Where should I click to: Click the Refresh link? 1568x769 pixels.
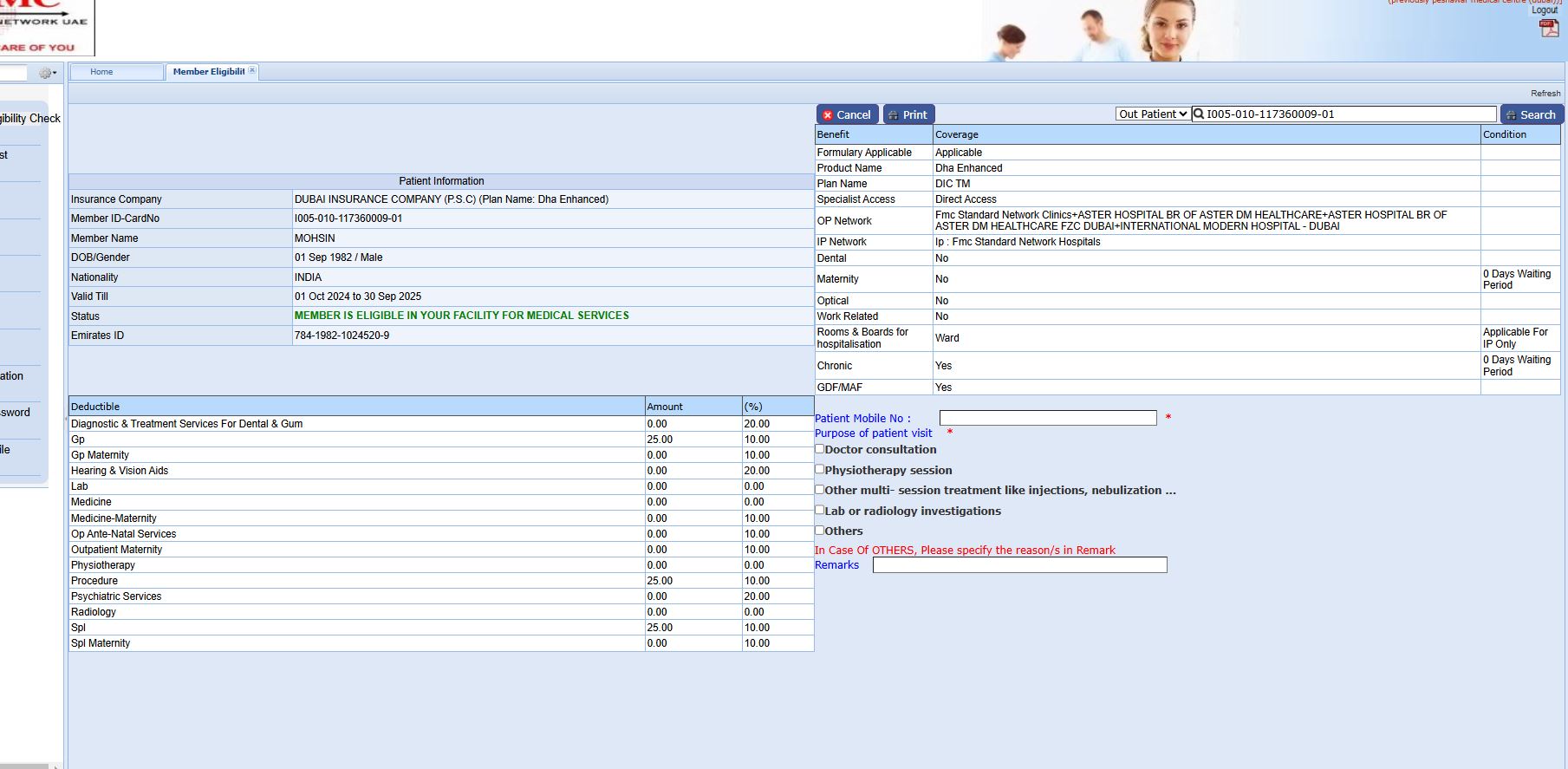click(1545, 94)
